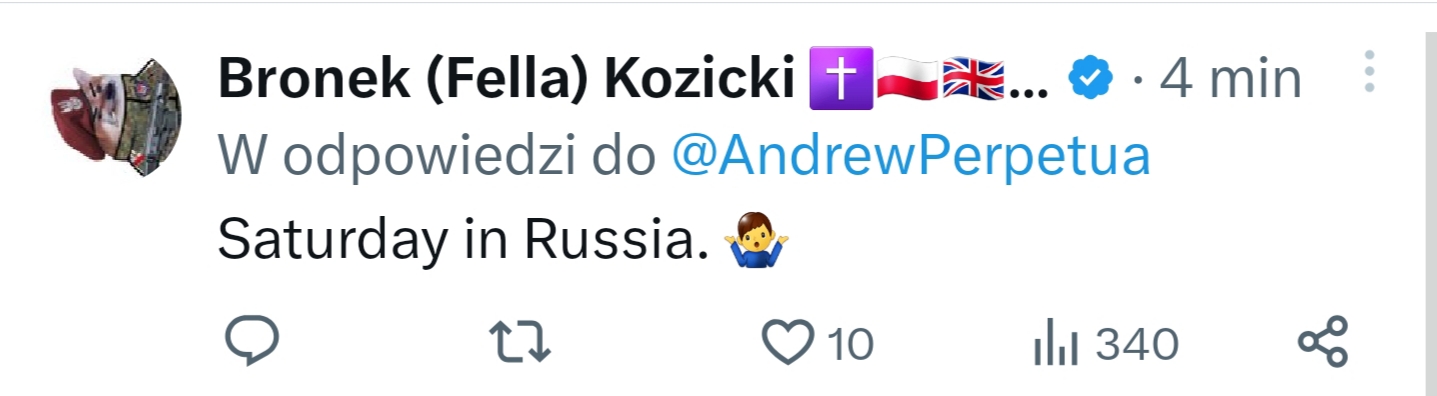Open the @AndrewPerpetua profile link
This screenshot has height=396, width=1437.
point(910,157)
